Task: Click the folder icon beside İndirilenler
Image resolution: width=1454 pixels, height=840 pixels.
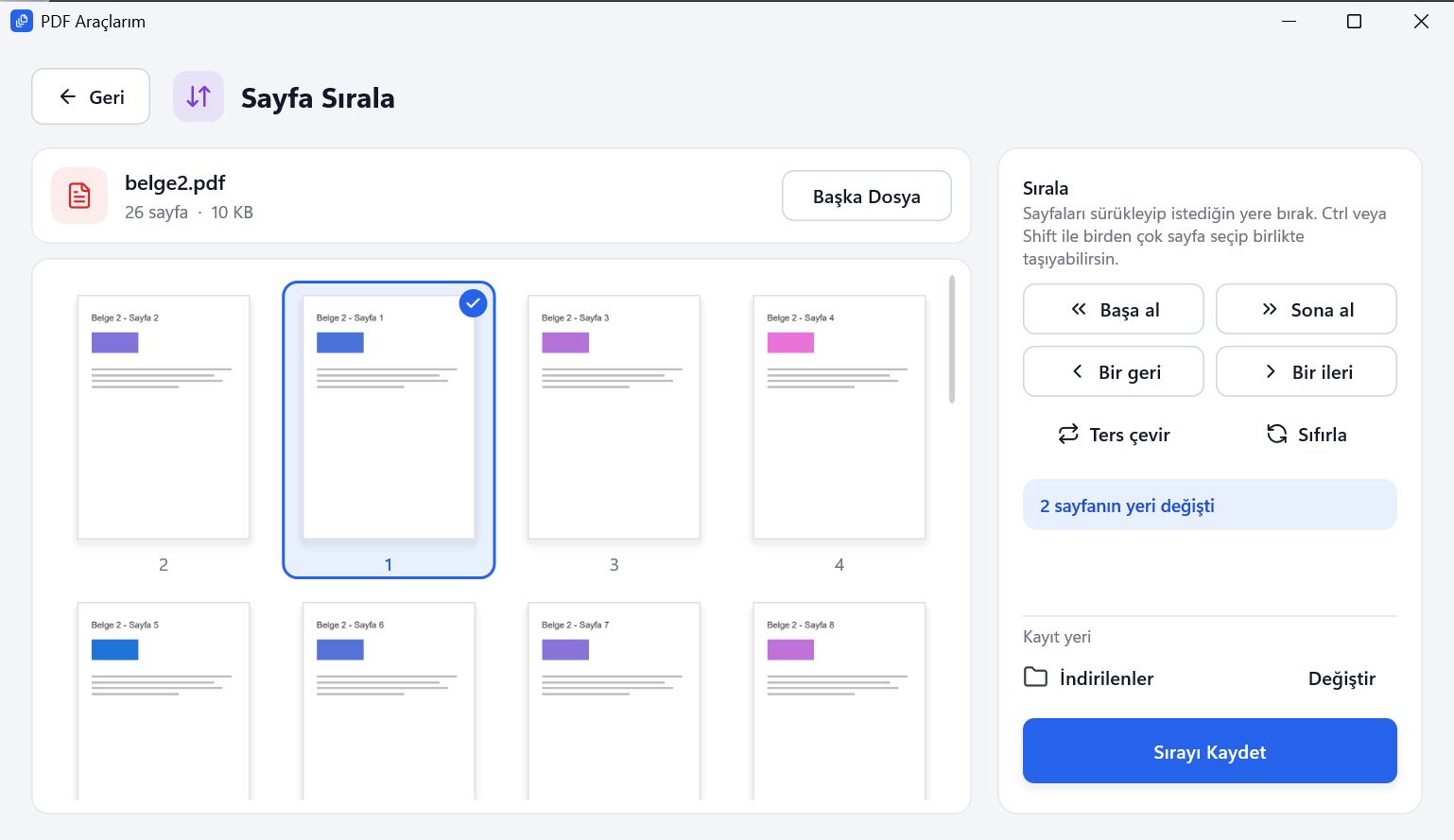Action: tap(1036, 677)
